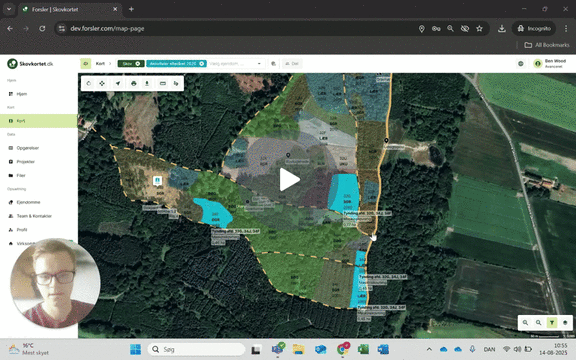Open Opgørelser in the sidebar
The height and width of the screenshot is (360, 576).
[x=28, y=148]
